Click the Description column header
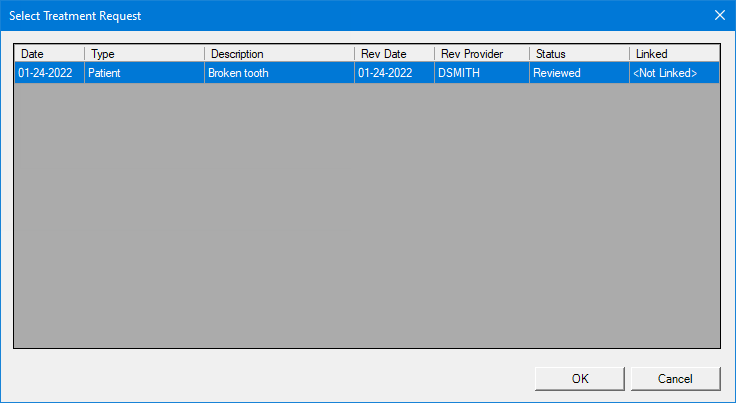736x403 pixels. point(279,54)
